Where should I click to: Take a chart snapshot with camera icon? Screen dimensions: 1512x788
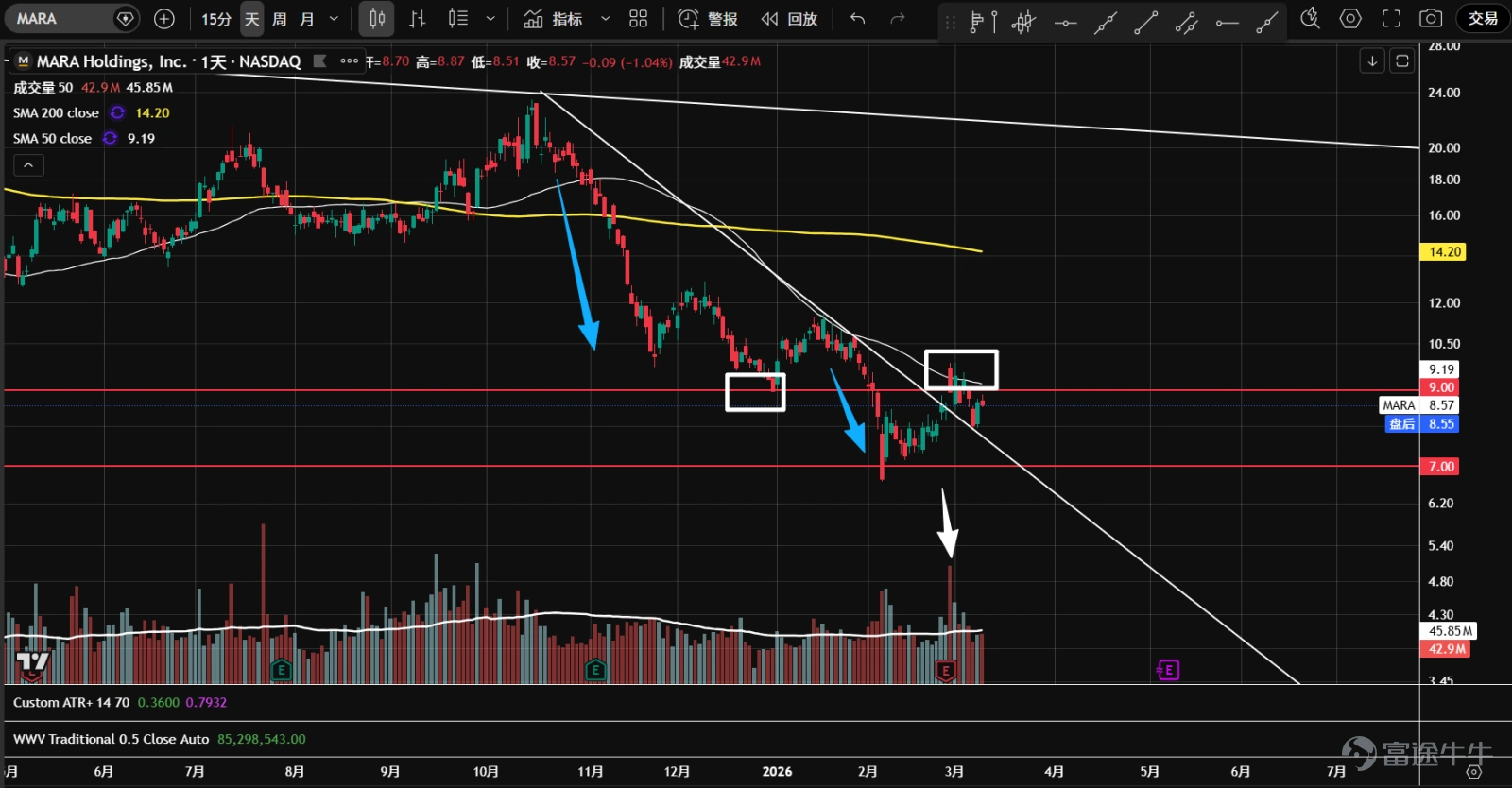[1432, 19]
